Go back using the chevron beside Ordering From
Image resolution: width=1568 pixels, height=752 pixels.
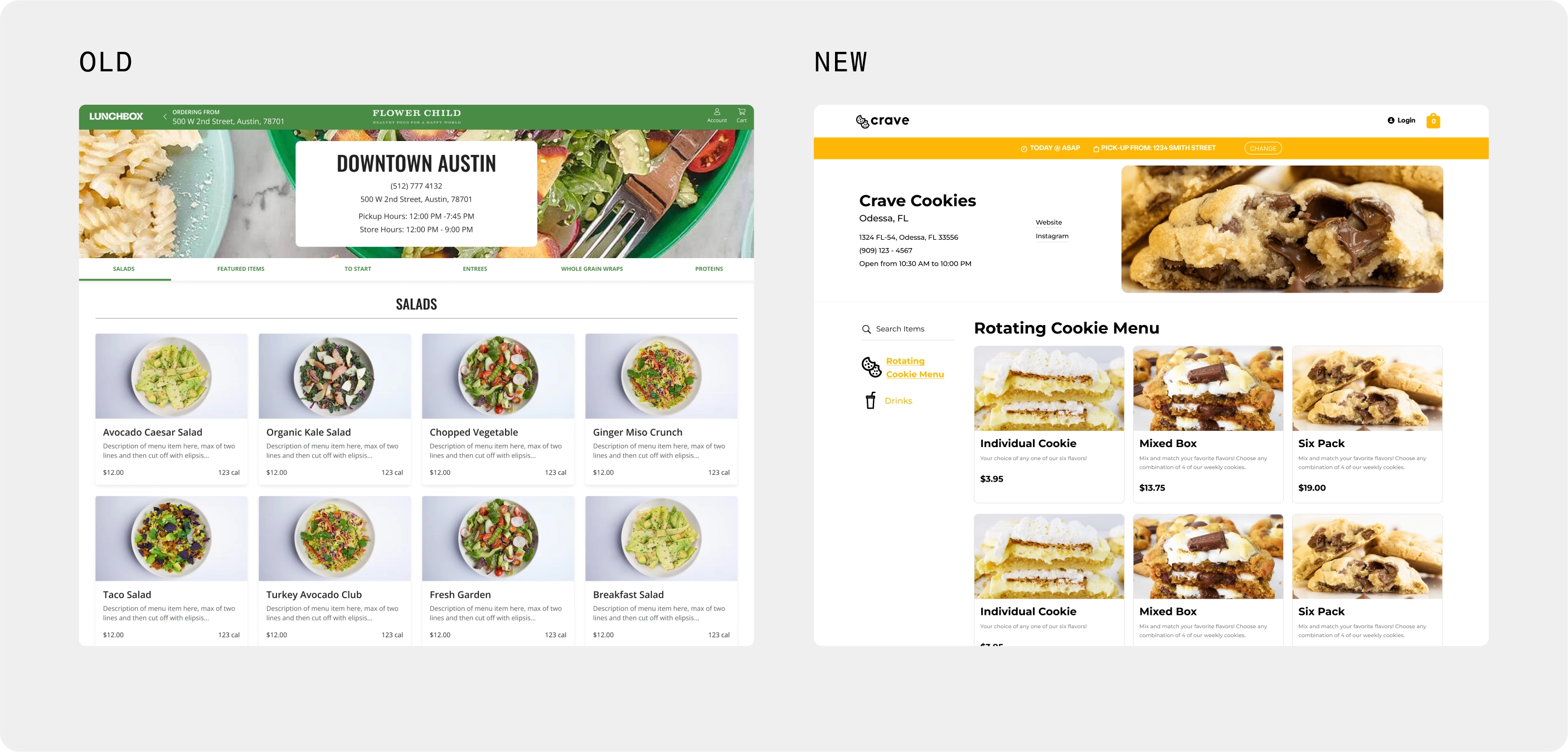tap(164, 117)
